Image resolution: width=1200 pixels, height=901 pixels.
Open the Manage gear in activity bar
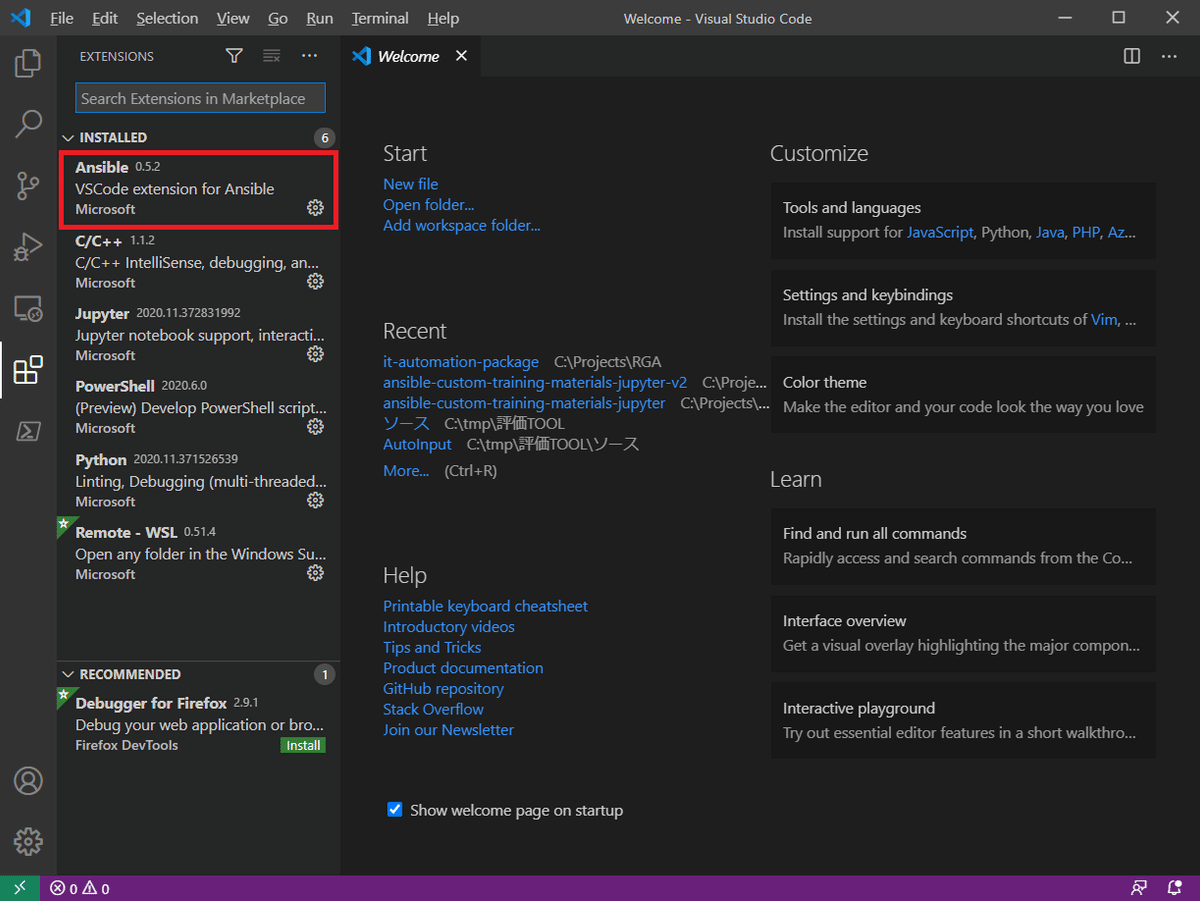pyautogui.click(x=28, y=840)
